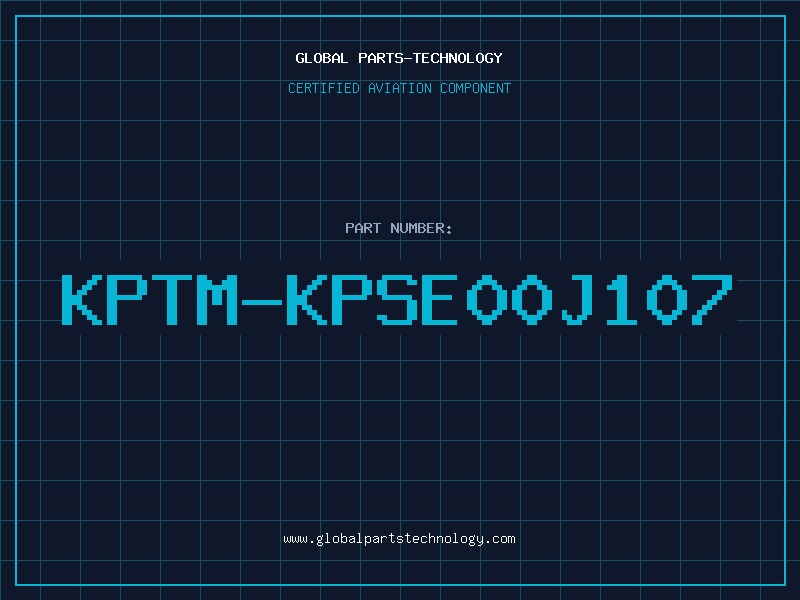The image size is (800, 600).
Task: Select the KPTM prefix of the part number
Action: pos(150,299)
